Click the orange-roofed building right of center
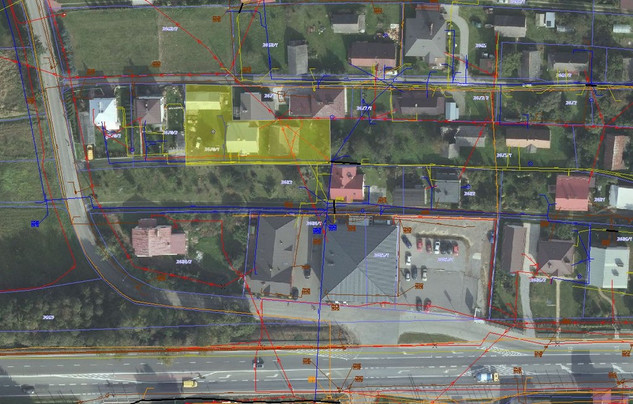This screenshot has width=633, height=404. point(527,137)
